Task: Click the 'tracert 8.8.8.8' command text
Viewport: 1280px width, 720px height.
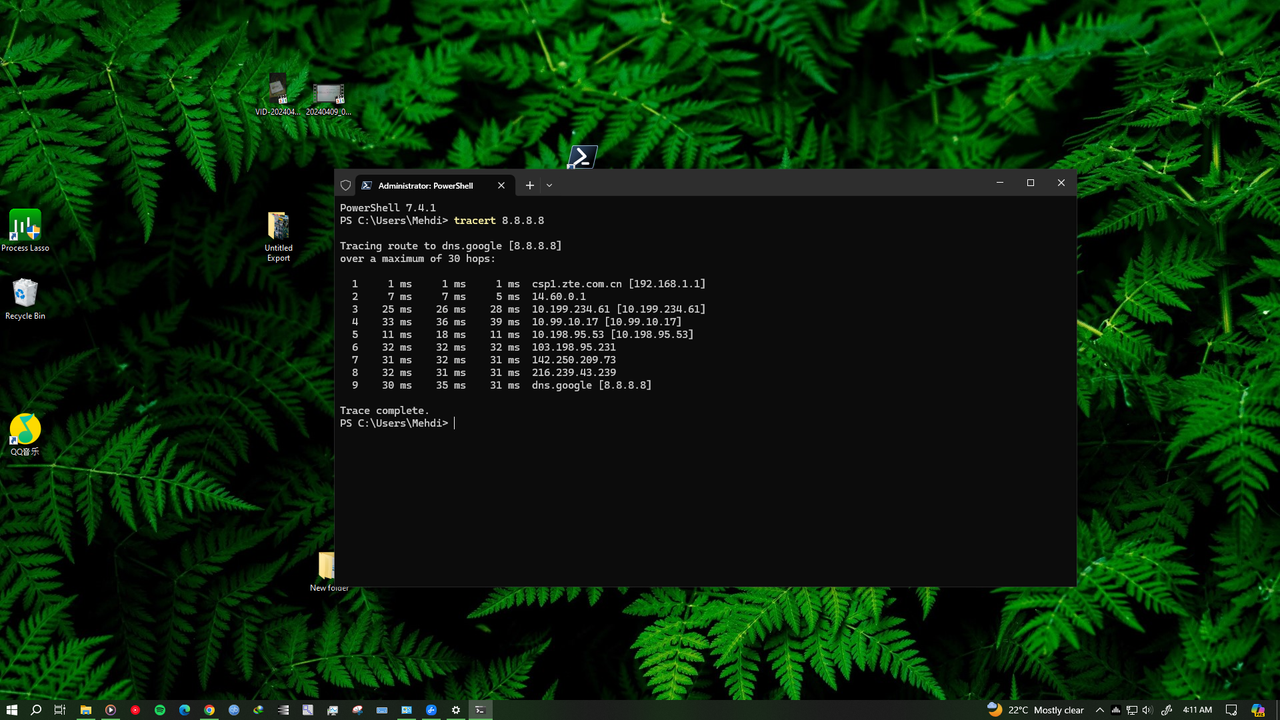Action: point(499,220)
